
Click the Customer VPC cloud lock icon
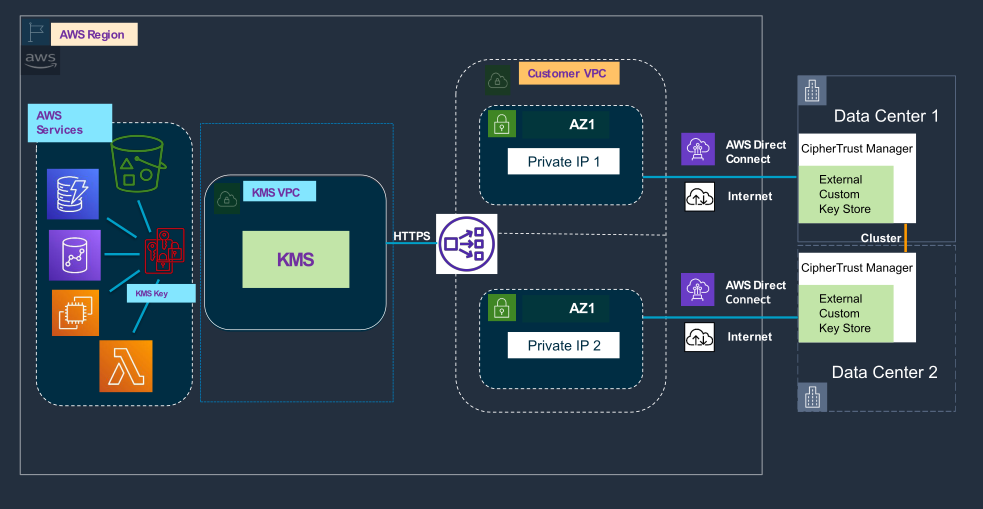point(497,78)
